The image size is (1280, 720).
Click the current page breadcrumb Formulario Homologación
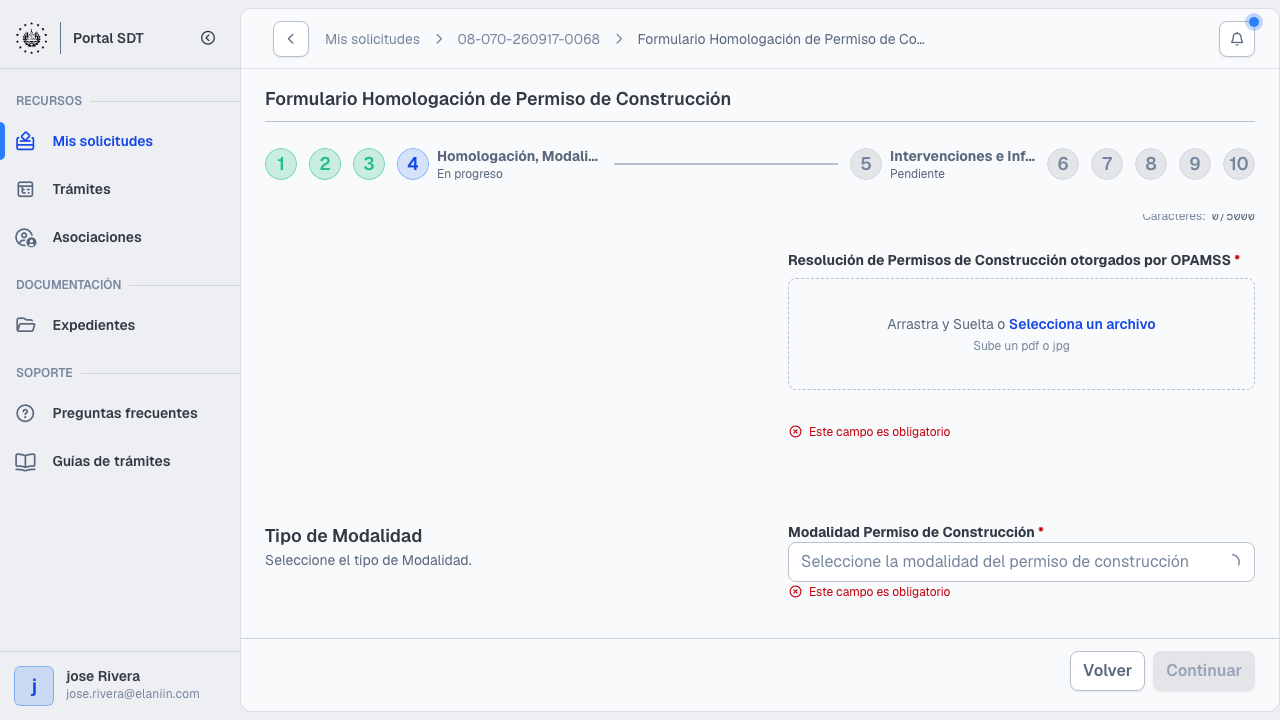coord(781,39)
